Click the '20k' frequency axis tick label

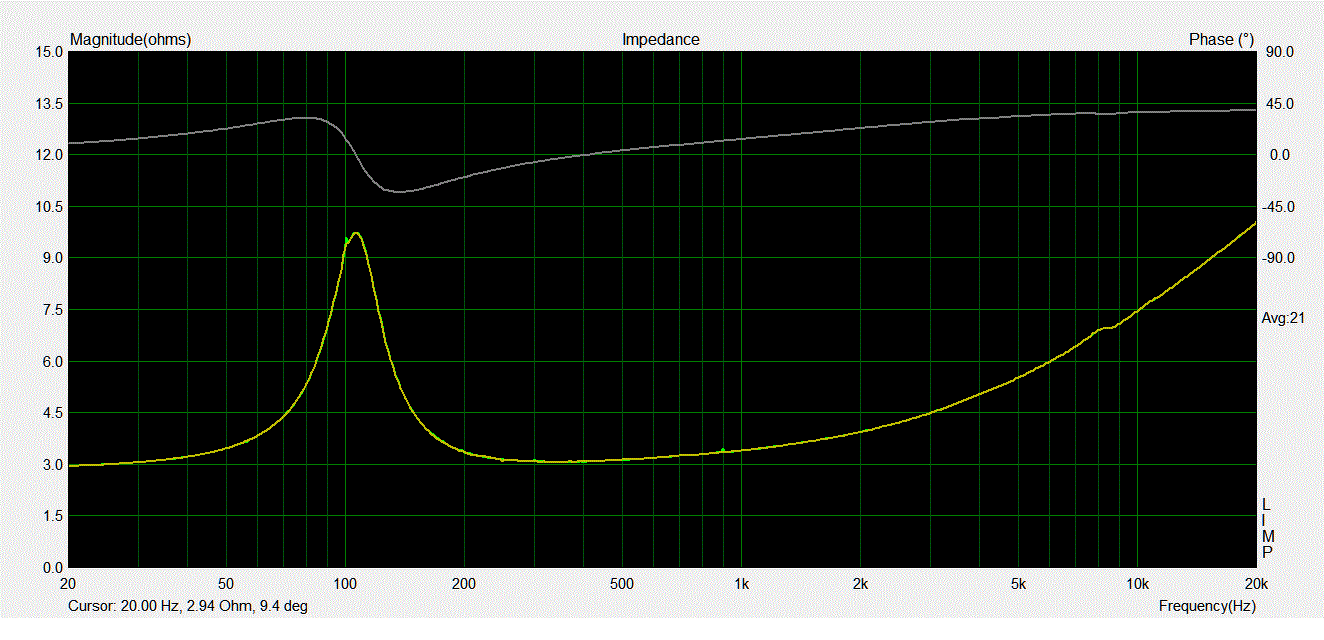coord(1256,584)
